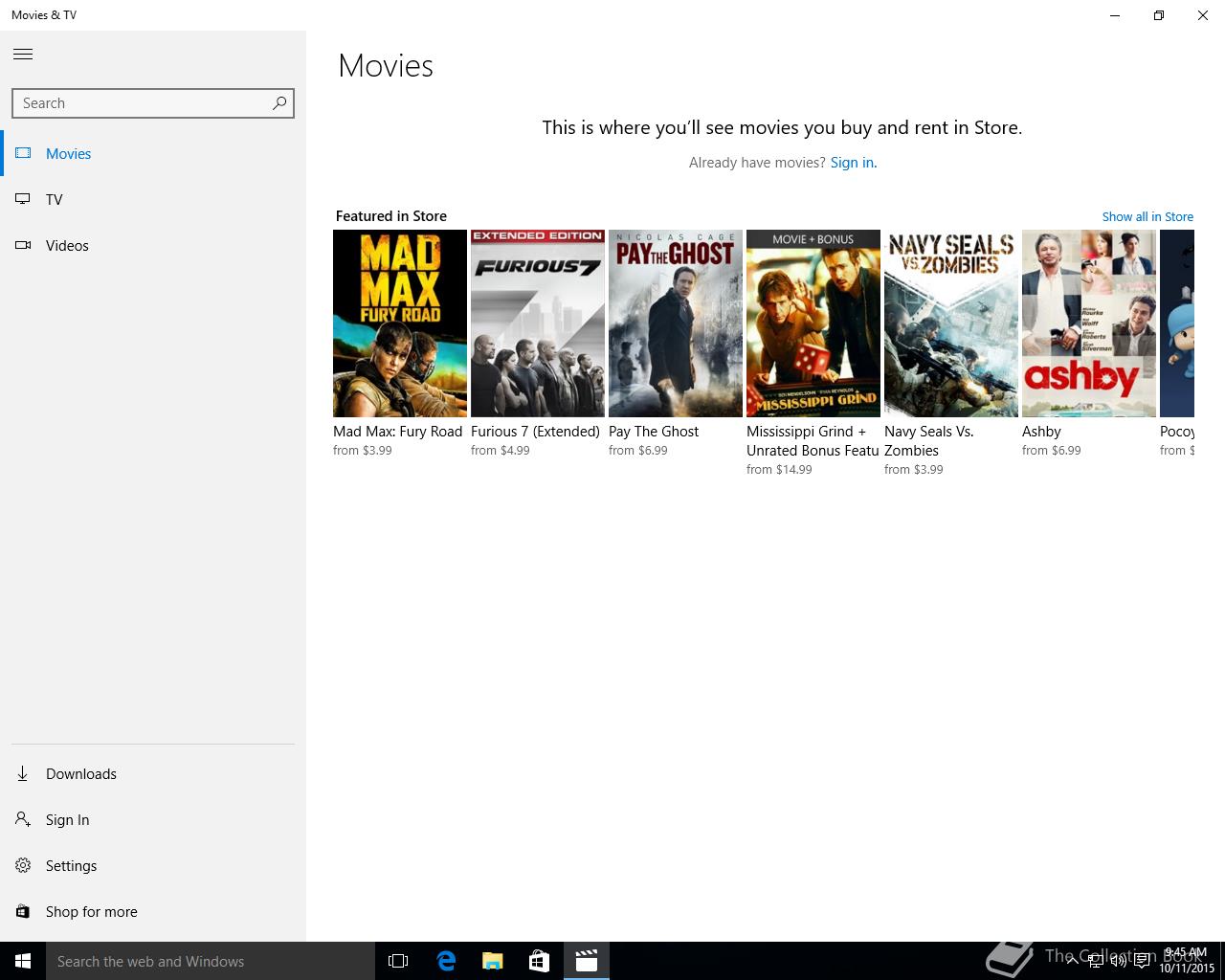The width and height of the screenshot is (1225, 980).
Task: Click the Shop for more bag icon
Action: [x=23, y=911]
